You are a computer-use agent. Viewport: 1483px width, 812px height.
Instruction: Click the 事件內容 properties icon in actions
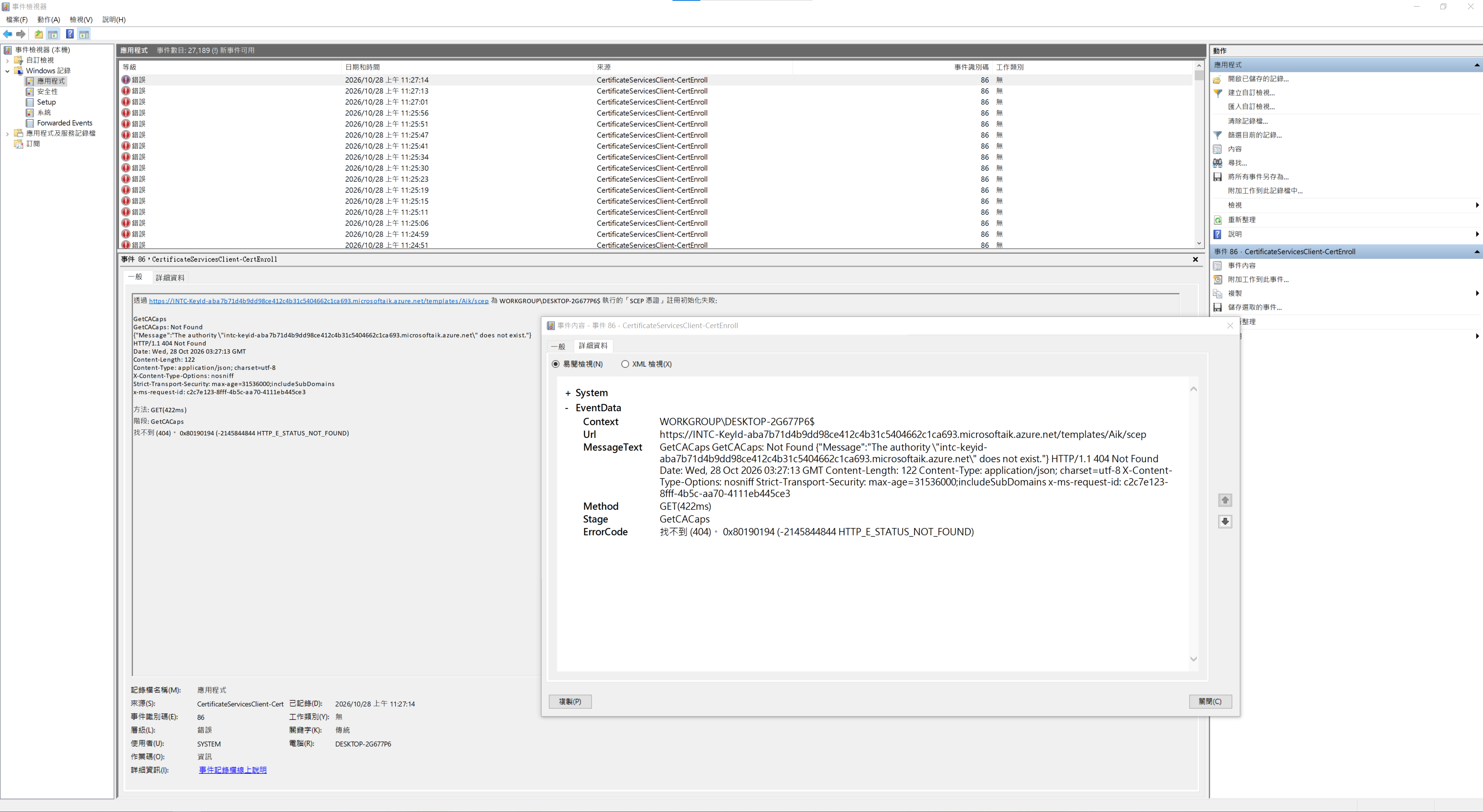point(1218,265)
